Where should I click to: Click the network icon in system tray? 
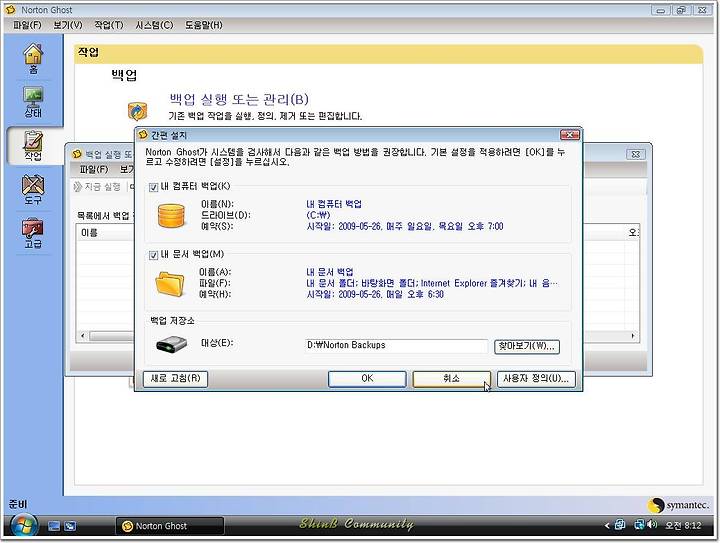(639, 524)
